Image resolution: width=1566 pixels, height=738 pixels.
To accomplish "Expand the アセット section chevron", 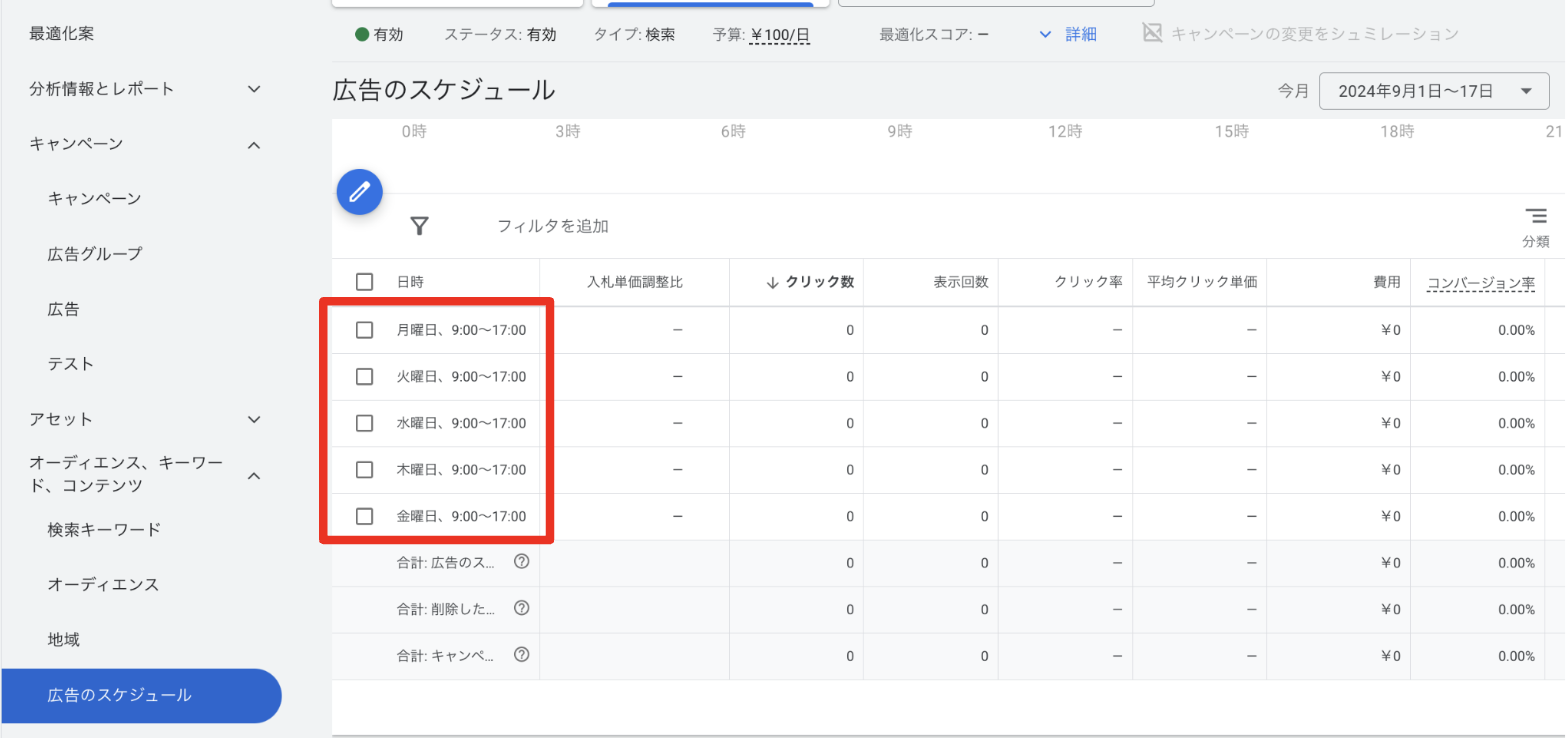I will (254, 419).
